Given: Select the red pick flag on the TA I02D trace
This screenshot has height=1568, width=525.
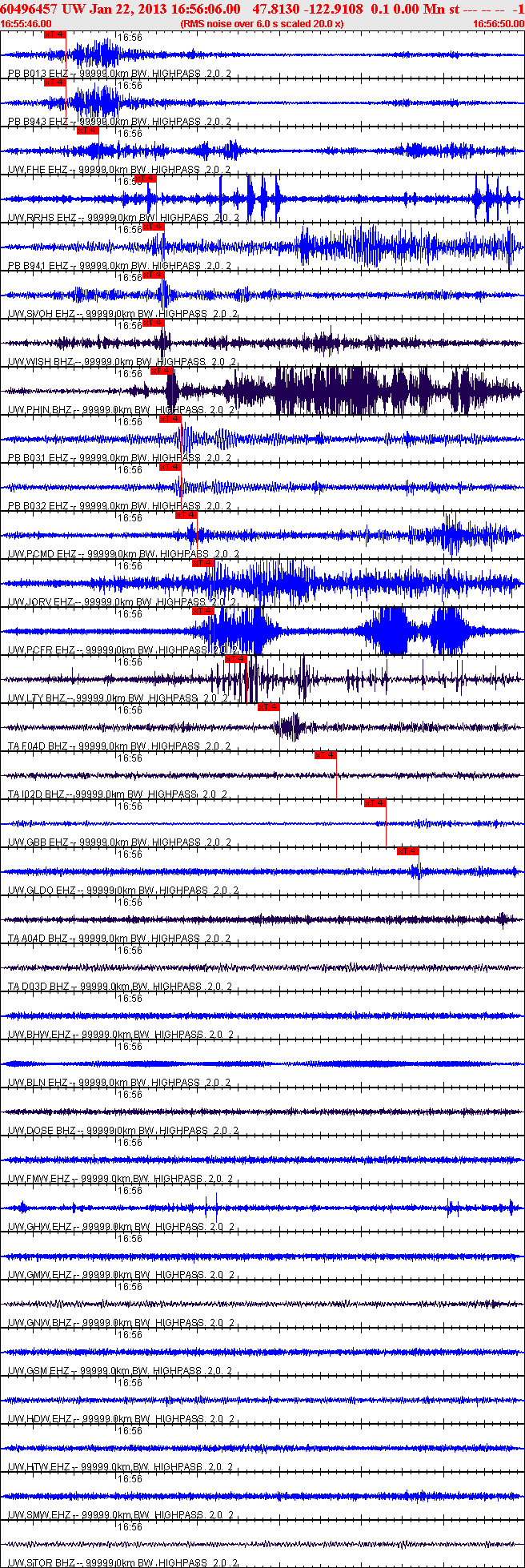Looking at the screenshot, I should click(325, 755).
